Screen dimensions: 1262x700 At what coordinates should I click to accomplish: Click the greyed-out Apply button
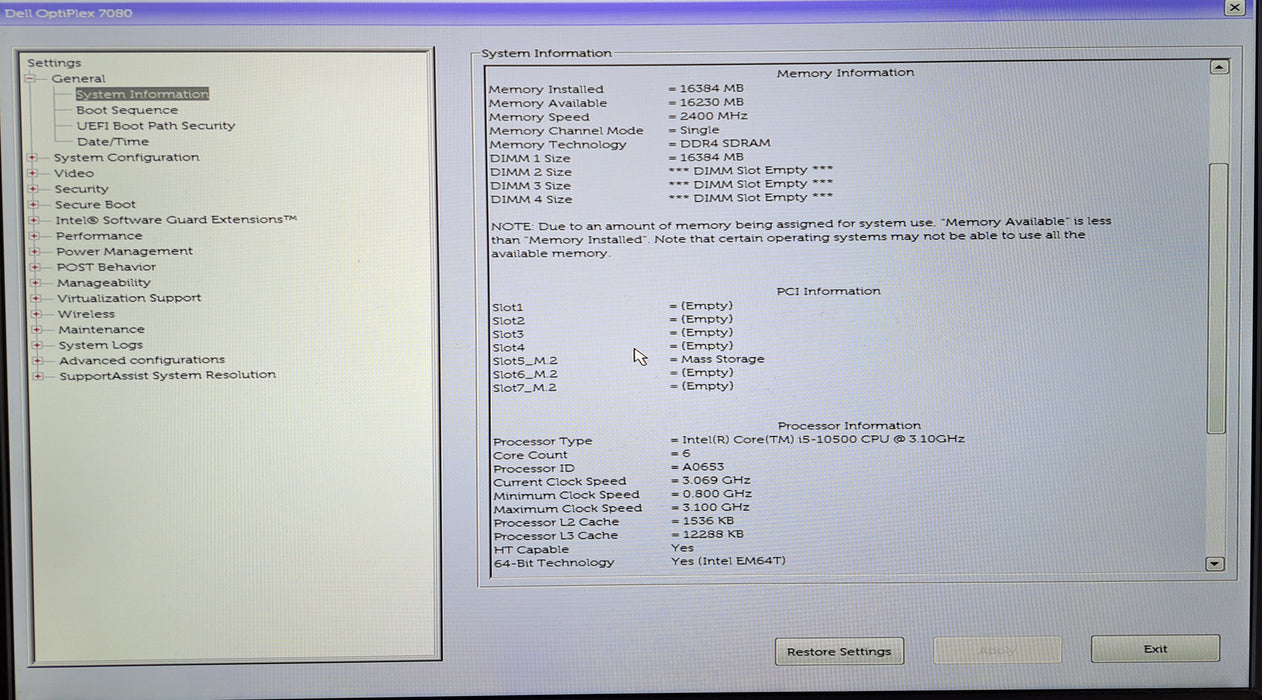pos(997,650)
